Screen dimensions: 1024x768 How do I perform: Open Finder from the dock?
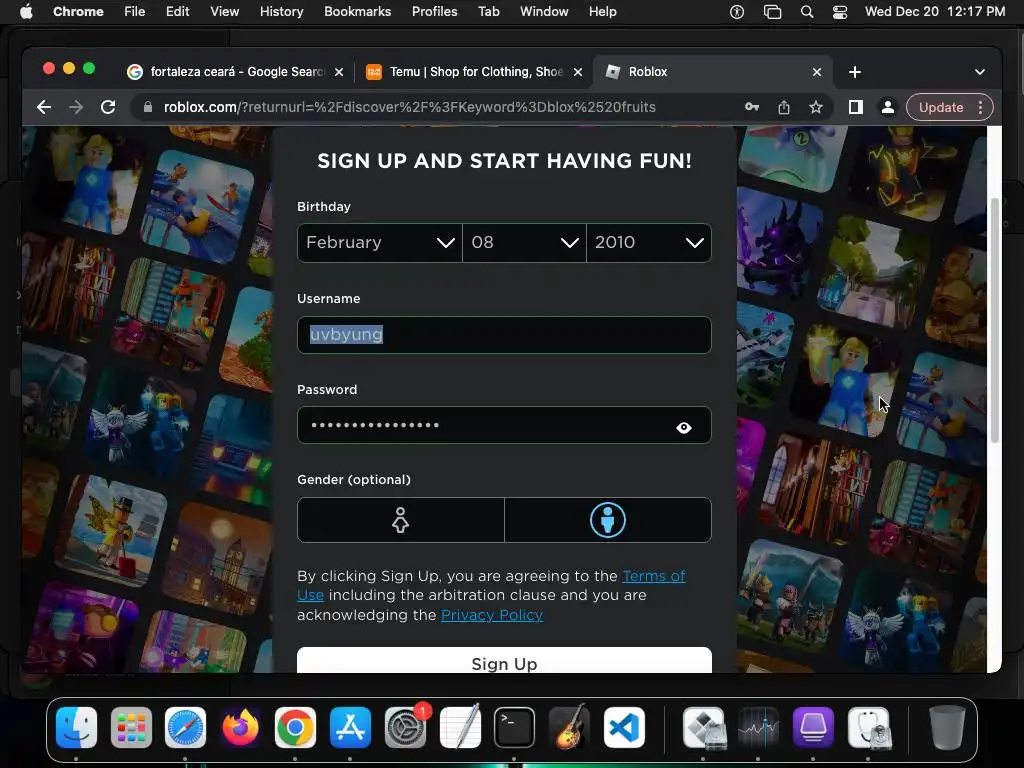pyautogui.click(x=76, y=727)
